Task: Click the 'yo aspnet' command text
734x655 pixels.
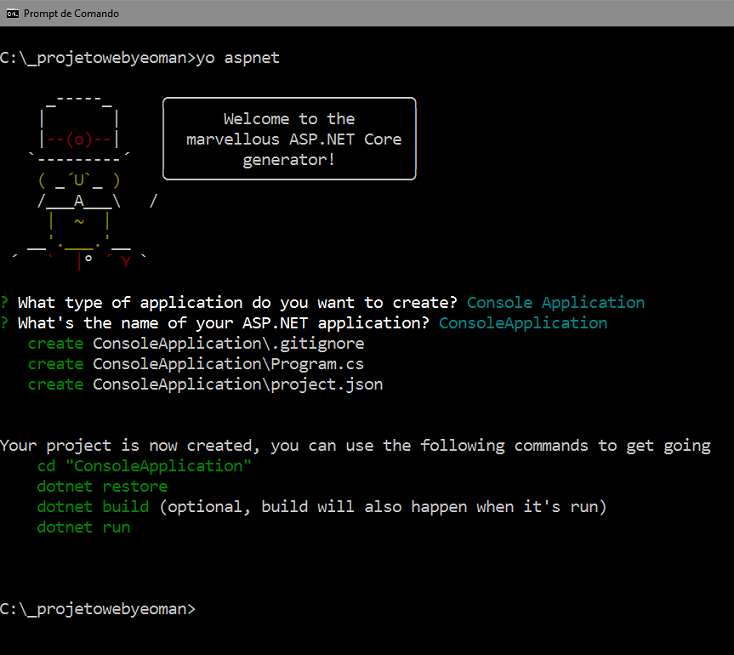Action: pyautogui.click(x=238, y=58)
